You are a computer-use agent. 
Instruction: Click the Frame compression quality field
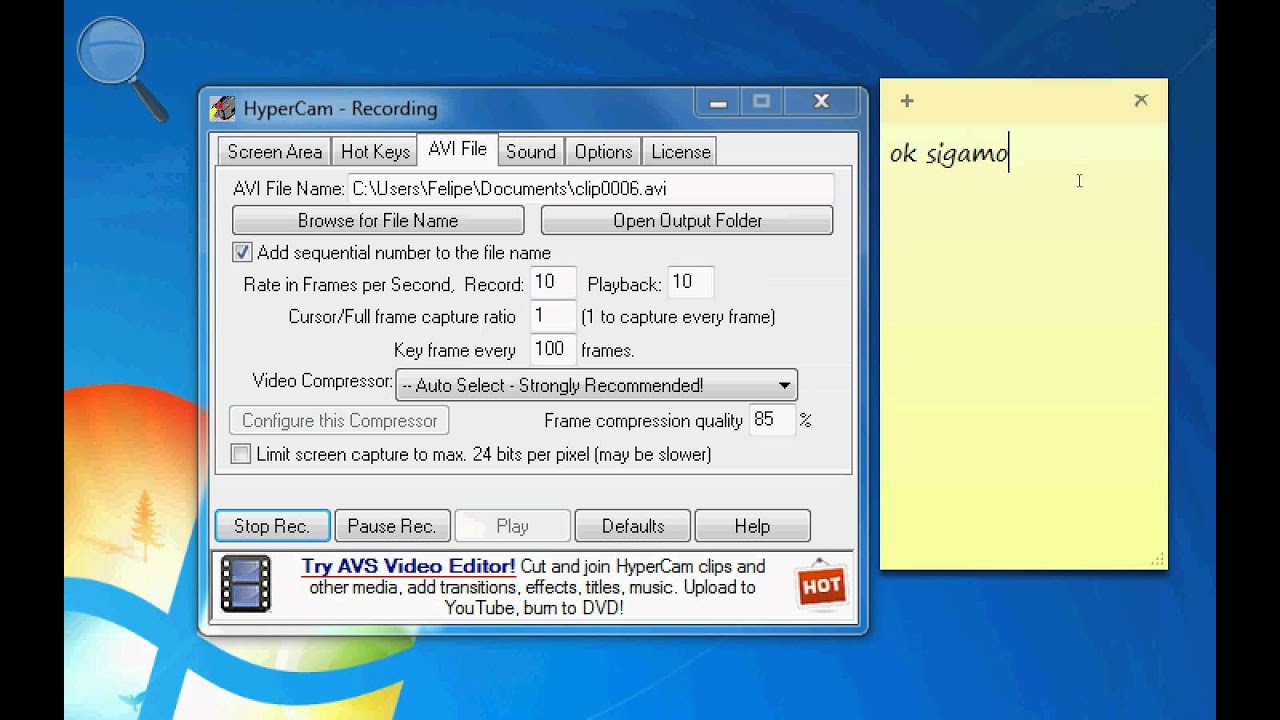772,420
